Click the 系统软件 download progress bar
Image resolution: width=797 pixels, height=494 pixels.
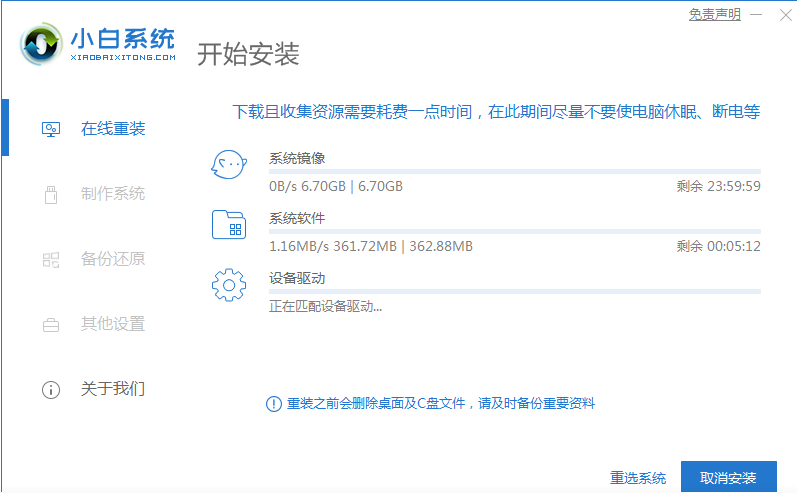click(514, 232)
